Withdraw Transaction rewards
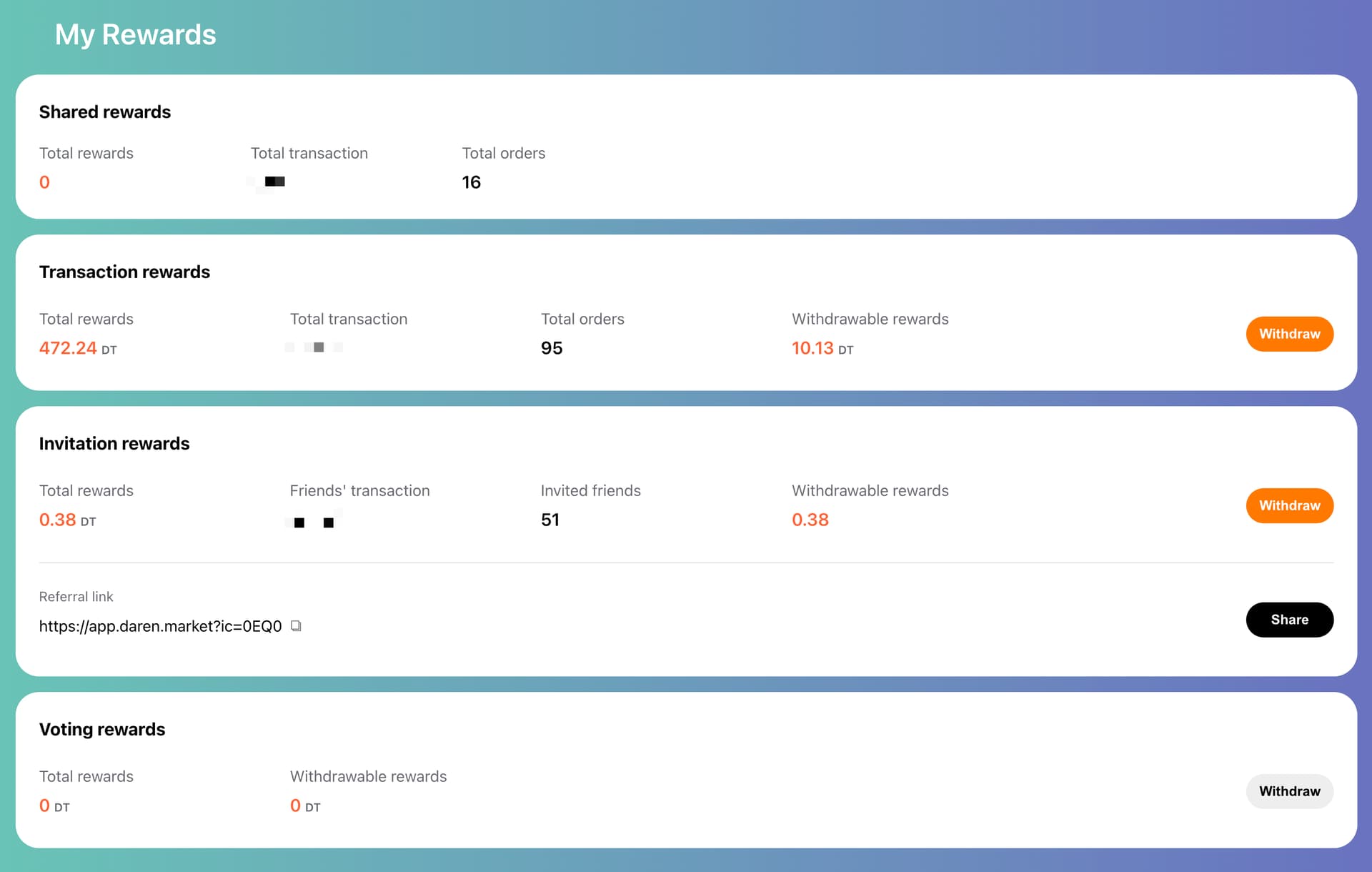This screenshot has height=872, width=1372. pos(1289,334)
